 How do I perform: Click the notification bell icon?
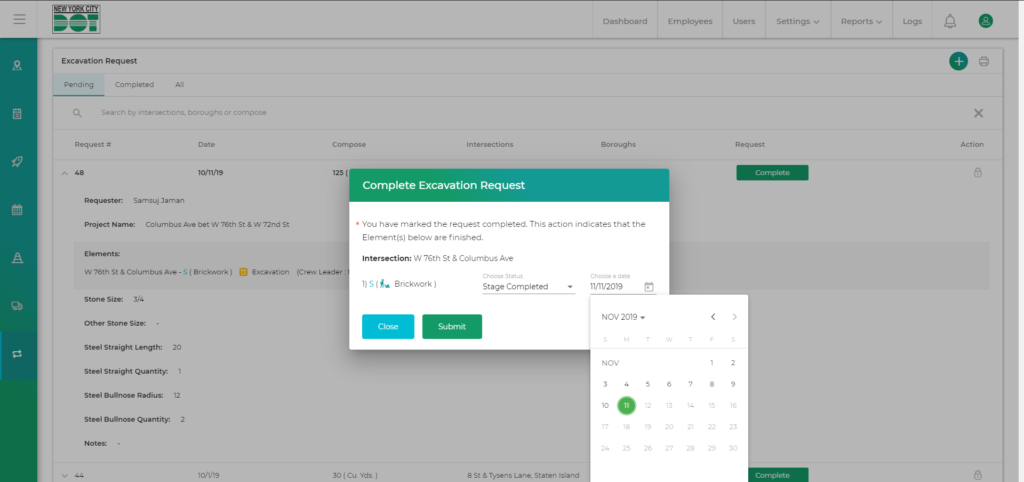[950, 21]
